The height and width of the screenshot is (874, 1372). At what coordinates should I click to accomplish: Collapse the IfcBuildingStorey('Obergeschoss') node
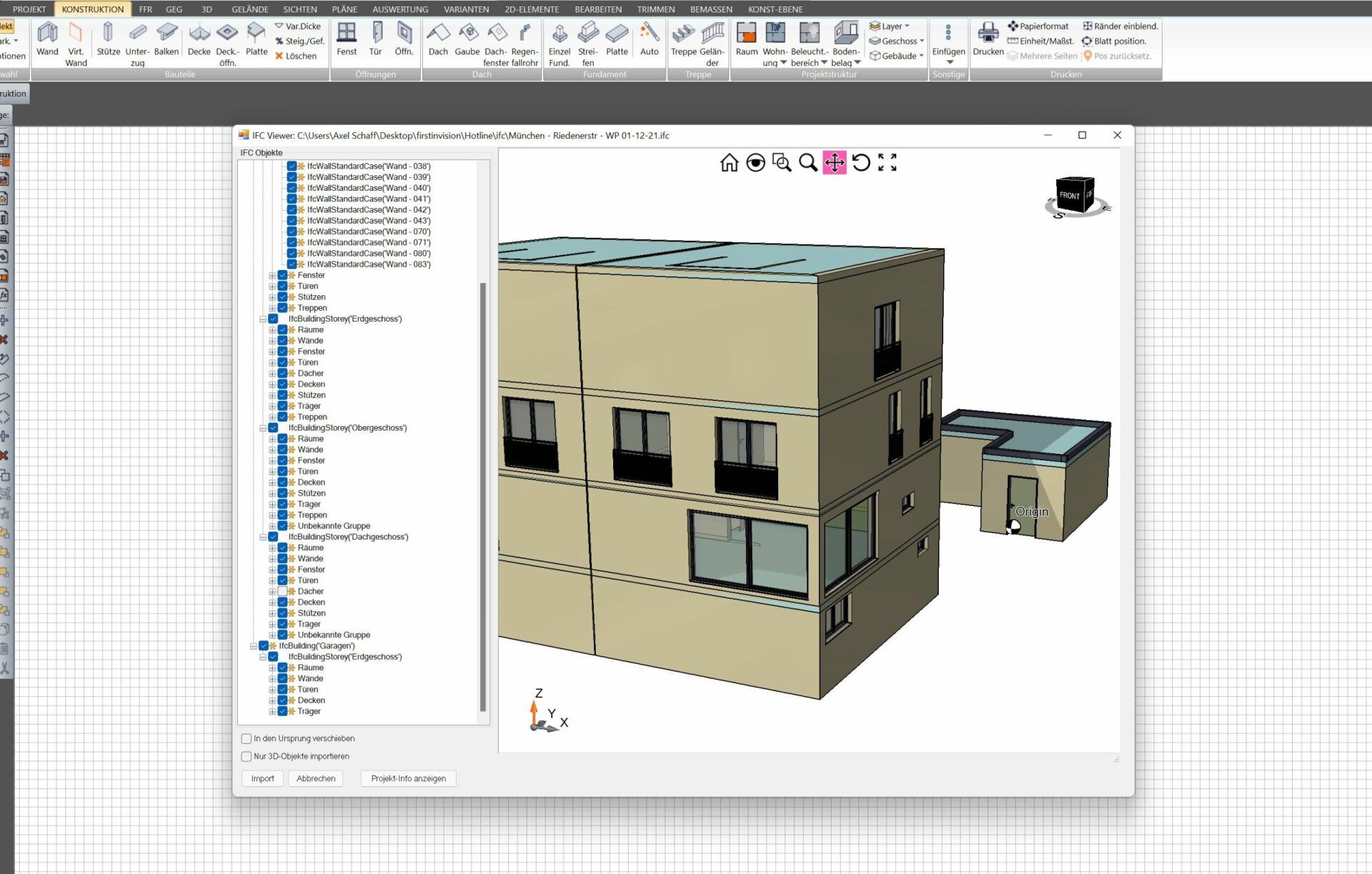pos(263,429)
